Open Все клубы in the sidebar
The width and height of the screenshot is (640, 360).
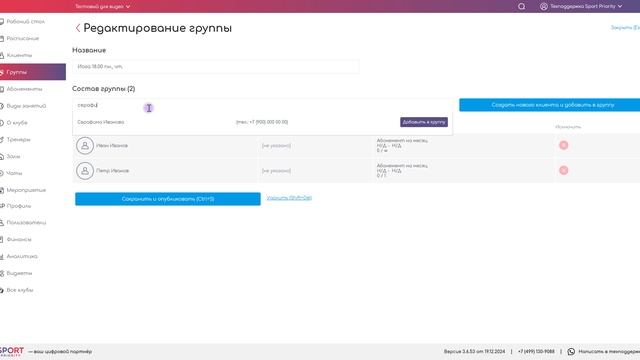pyautogui.click(x=20, y=290)
